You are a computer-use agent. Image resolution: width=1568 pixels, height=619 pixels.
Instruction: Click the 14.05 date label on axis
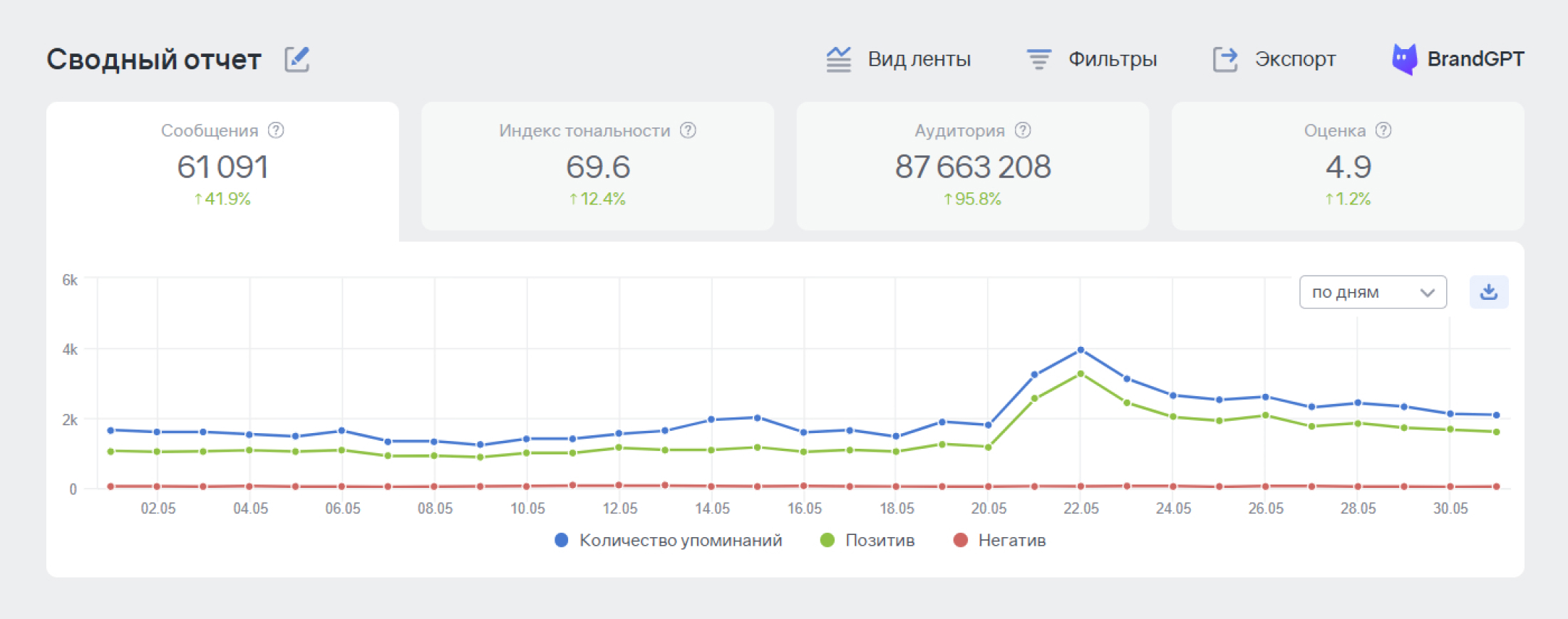[713, 509]
